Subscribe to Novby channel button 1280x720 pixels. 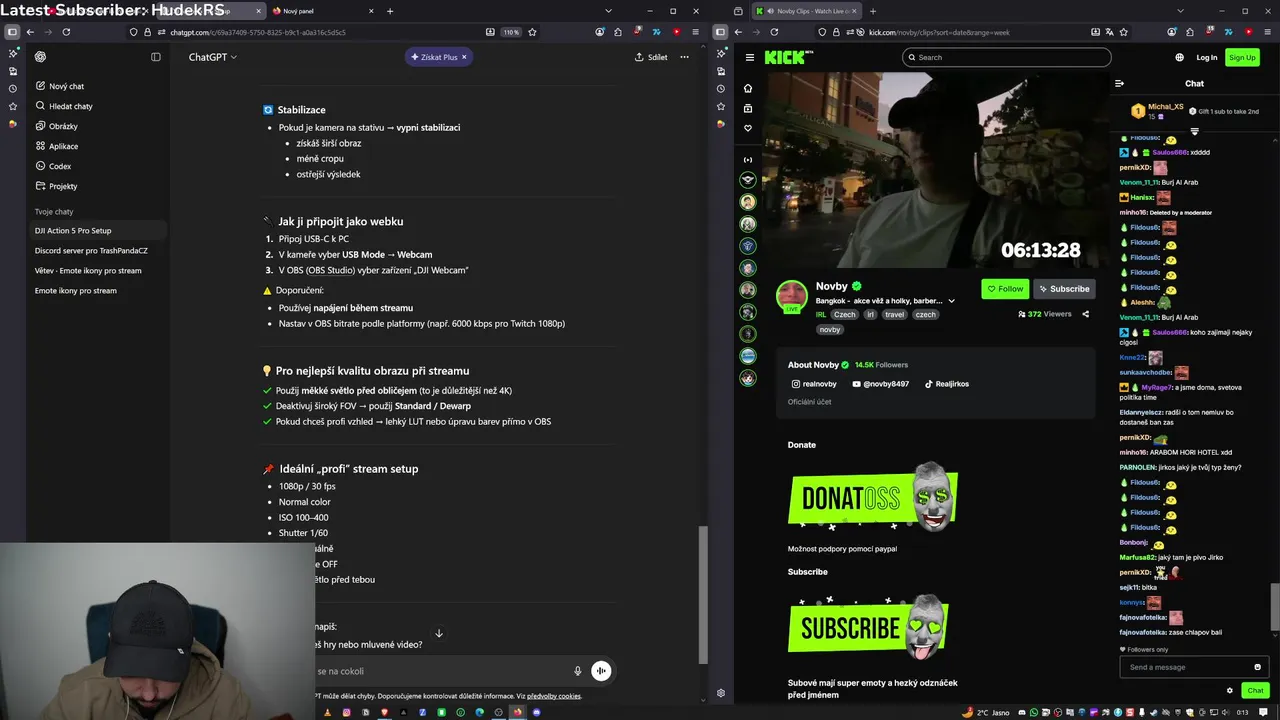click(1064, 289)
